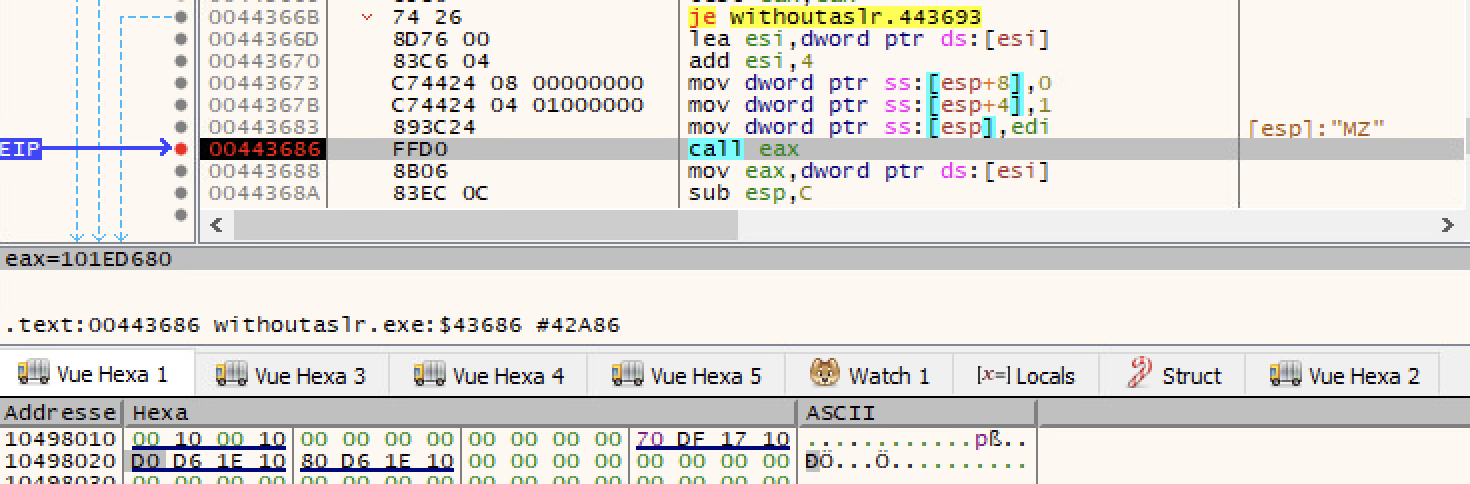Click the opcode bytes FFD0
Image resolution: width=1470 pixels, height=484 pixels.
[421, 149]
